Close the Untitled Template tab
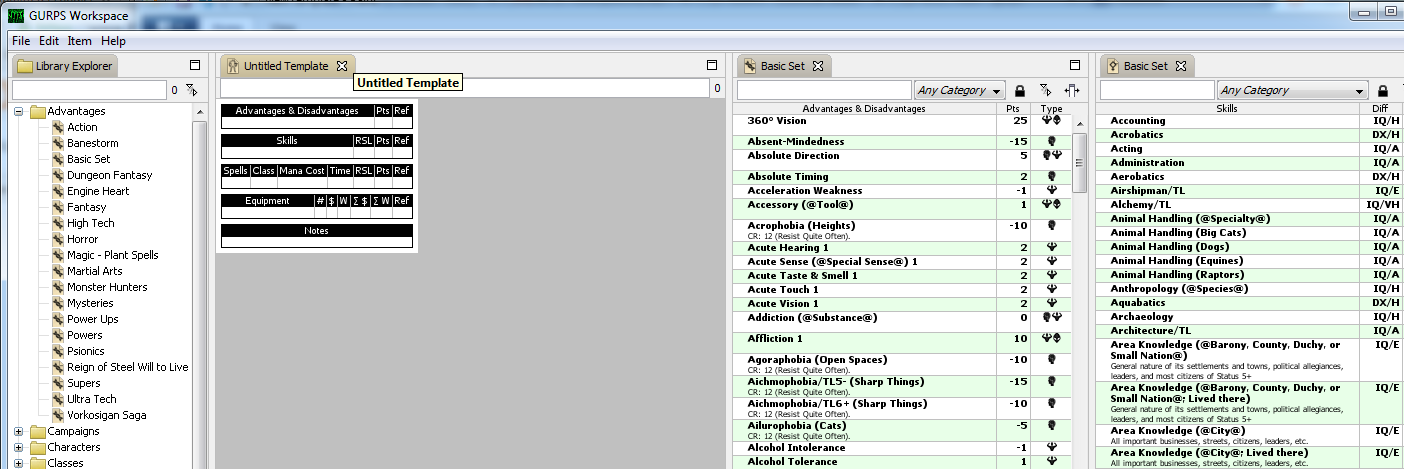The width and height of the screenshot is (1404, 469). click(342, 66)
